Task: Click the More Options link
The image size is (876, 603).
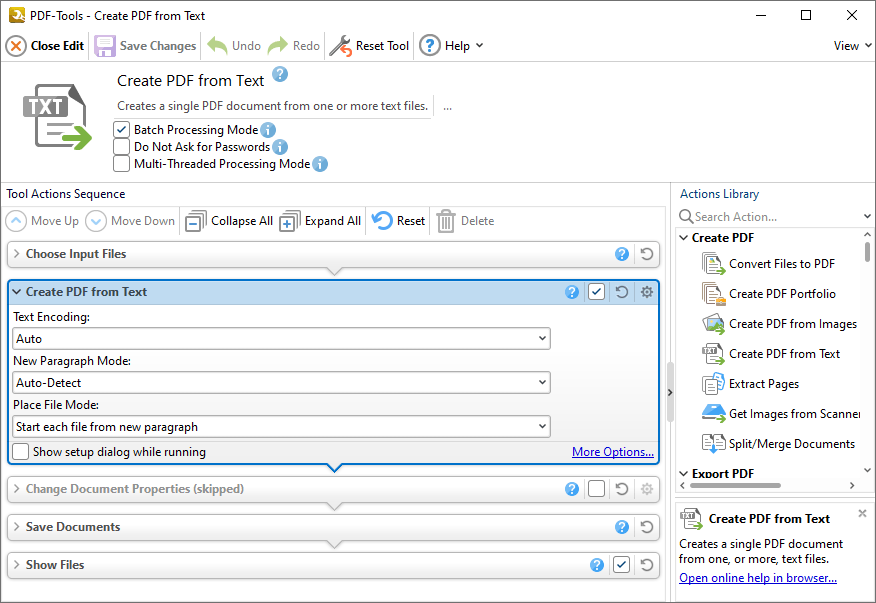Action: point(612,451)
